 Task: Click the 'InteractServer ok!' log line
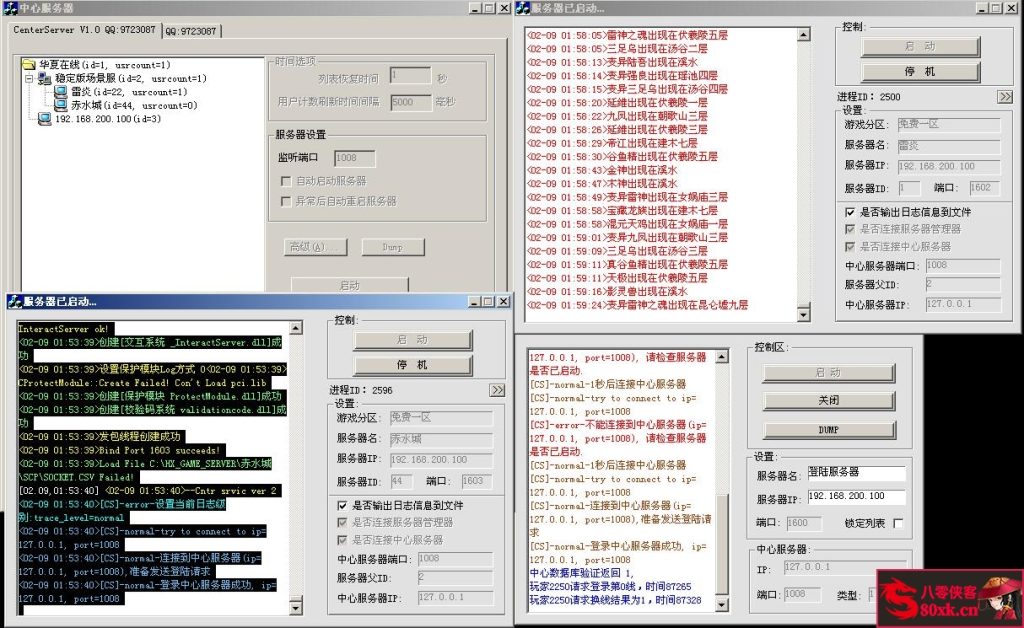pyautogui.click(x=63, y=329)
